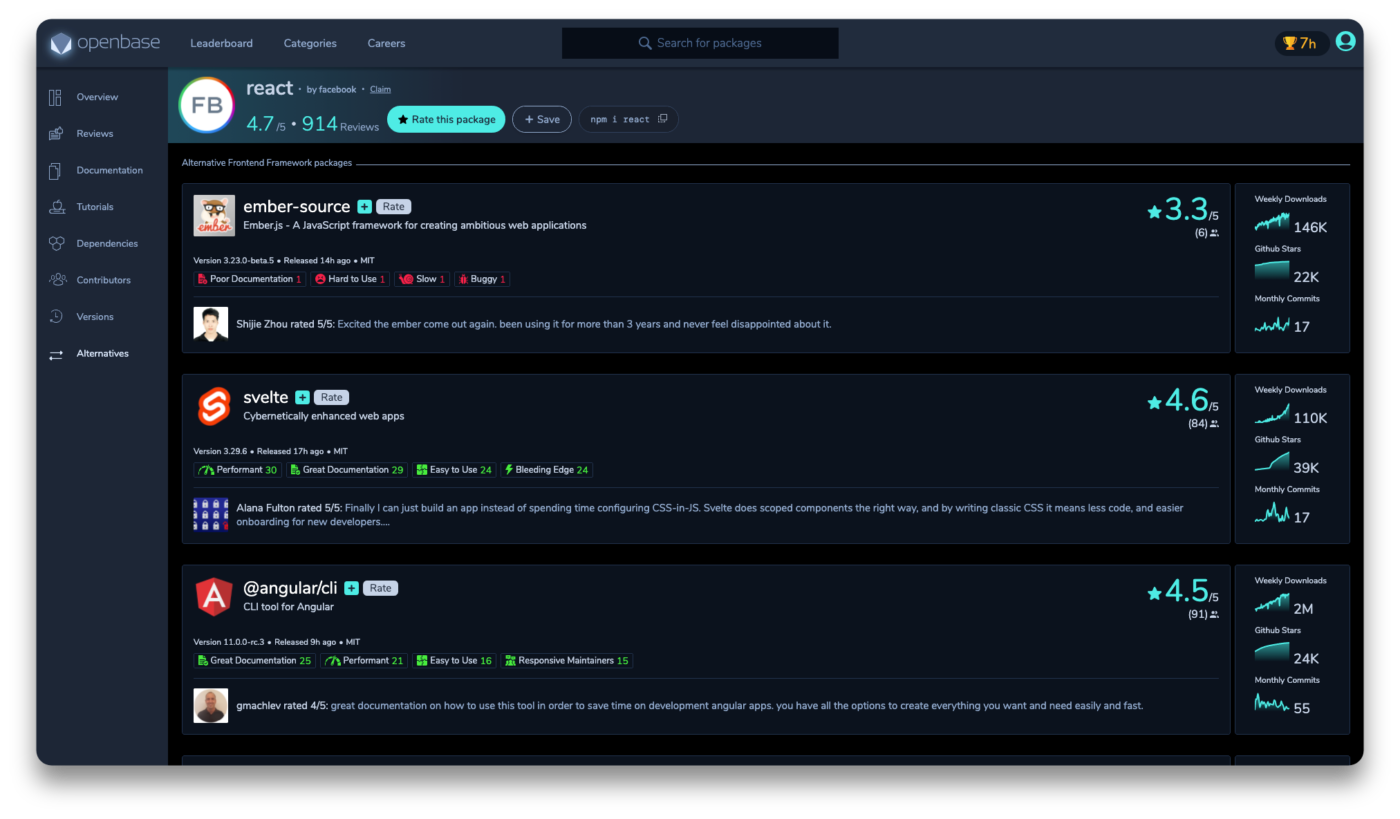Open the @angular/cli package title
The width and height of the screenshot is (1400, 819).
coord(291,588)
